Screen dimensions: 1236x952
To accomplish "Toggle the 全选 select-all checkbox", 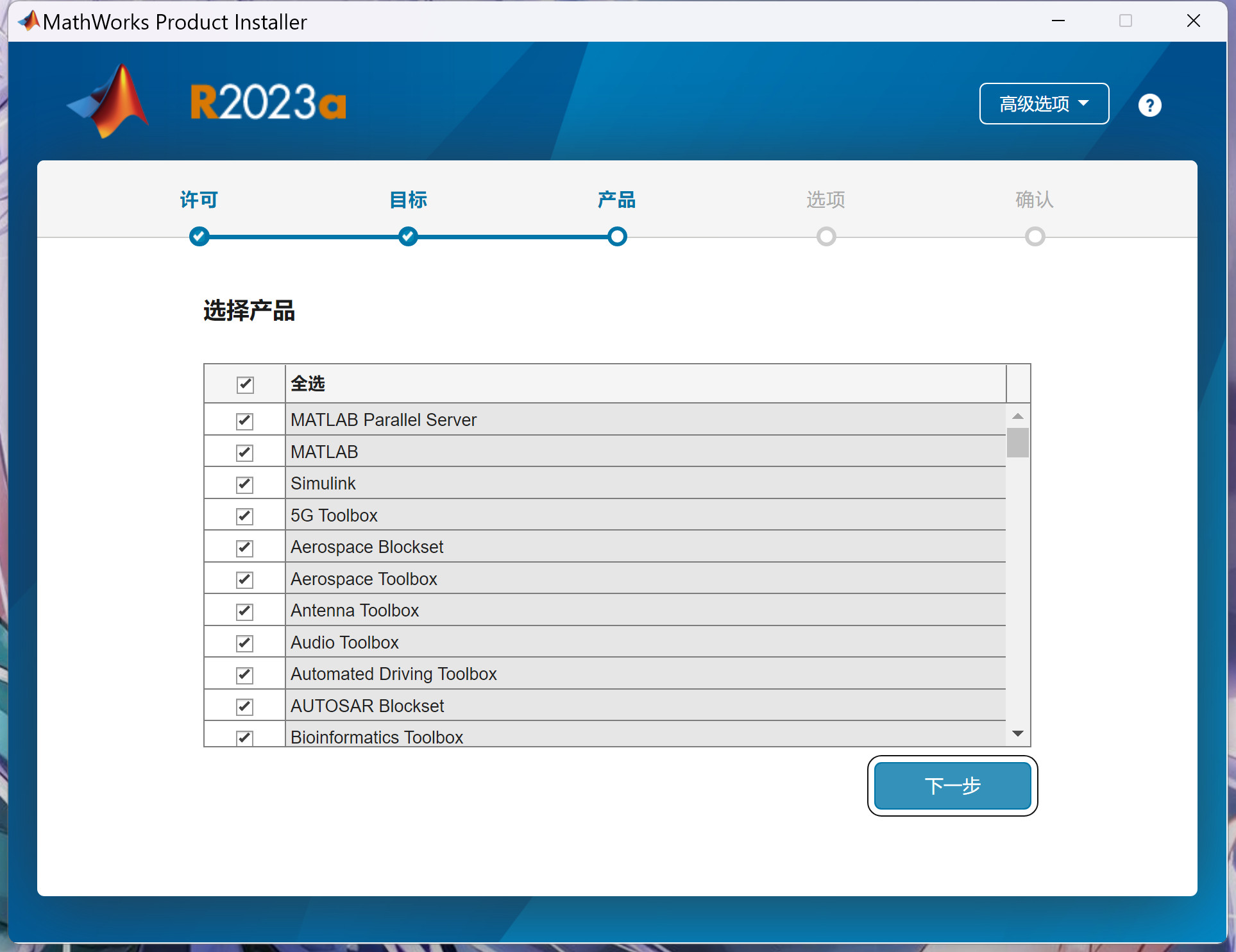I will 245,384.
